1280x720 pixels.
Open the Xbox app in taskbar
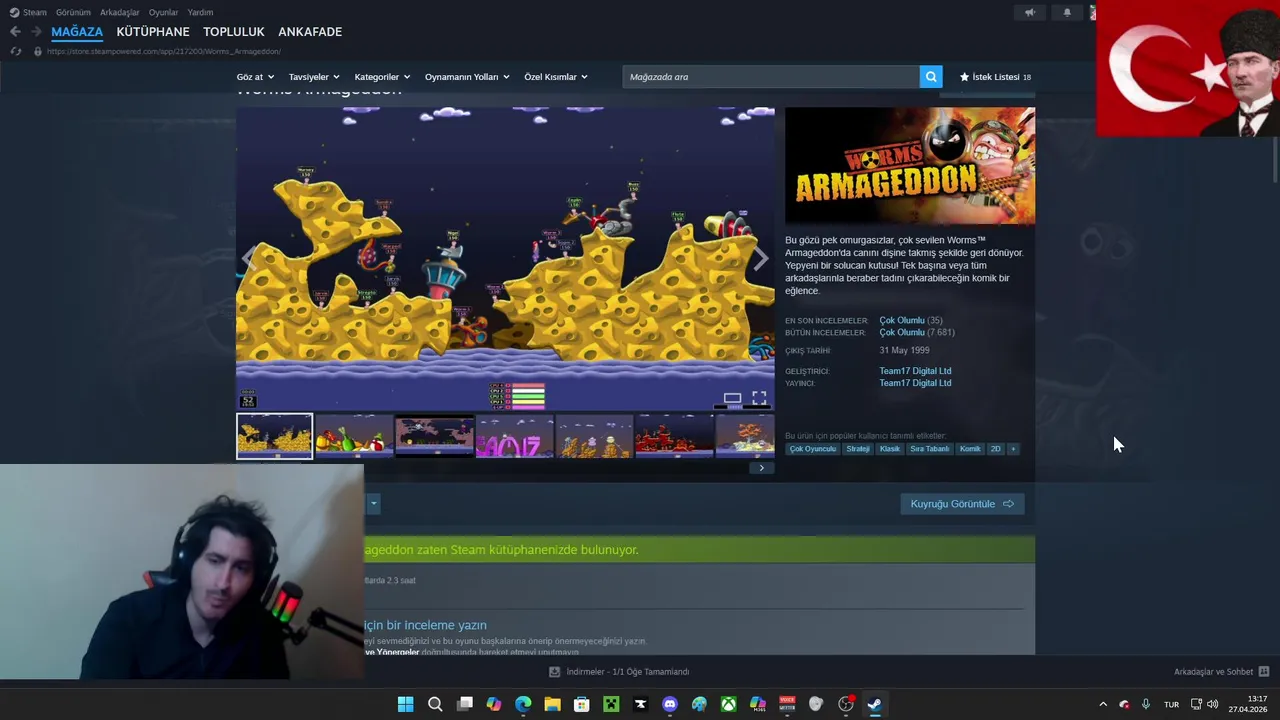pyautogui.click(x=729, y=704)
